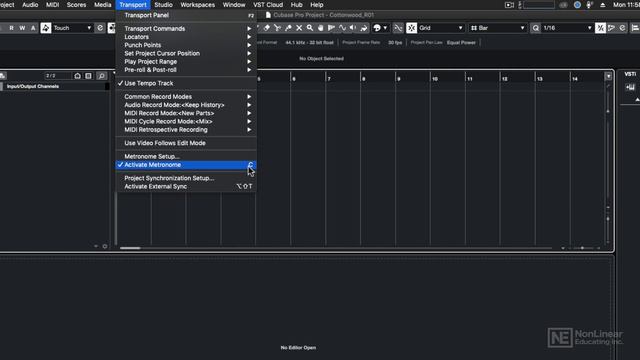
Task: Click the blue circular macOS status icon
Action: (577, 5)
